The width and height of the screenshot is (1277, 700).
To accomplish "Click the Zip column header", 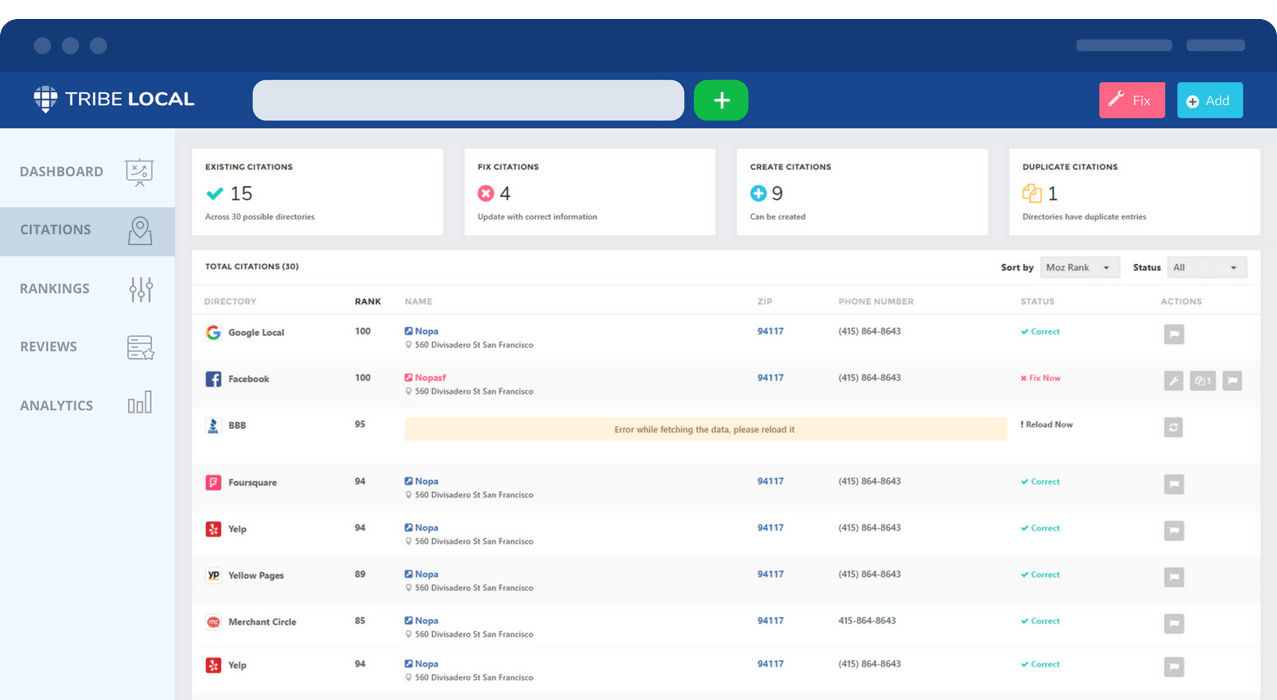I will coord(765,301).
